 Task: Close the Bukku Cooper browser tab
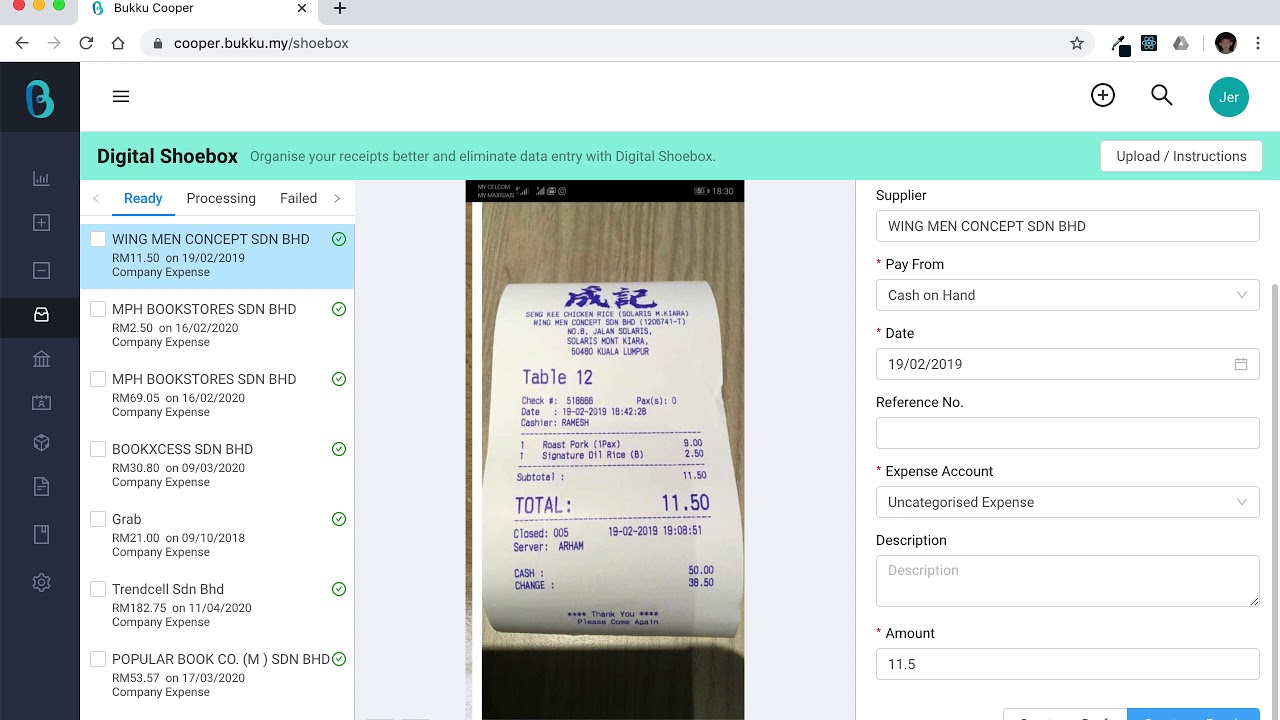pyautogui.click(x=302, y=9)
